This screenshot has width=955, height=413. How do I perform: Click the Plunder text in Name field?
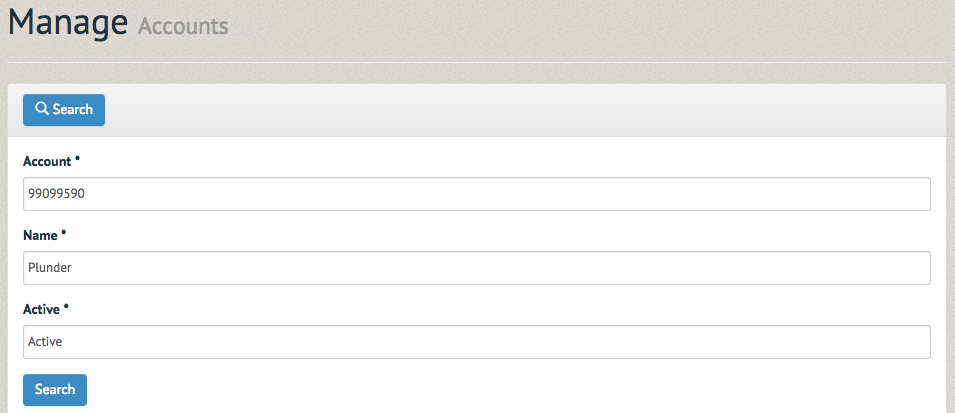pos(49,268)
